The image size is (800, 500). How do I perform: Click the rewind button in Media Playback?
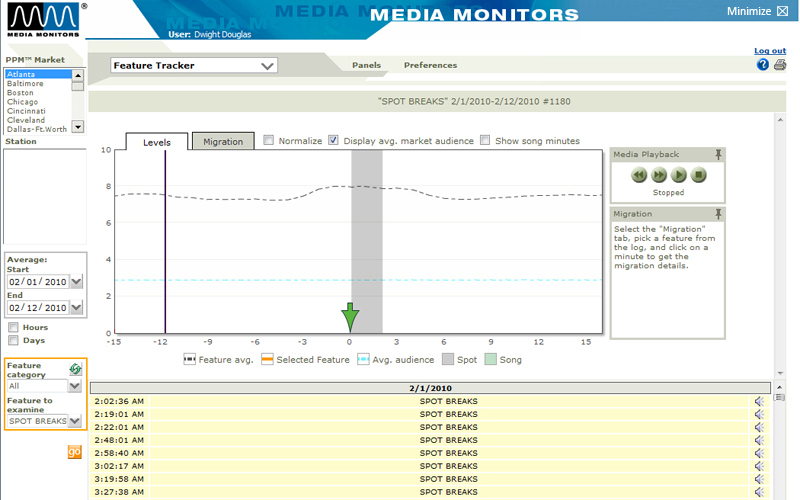pos(639,175)
